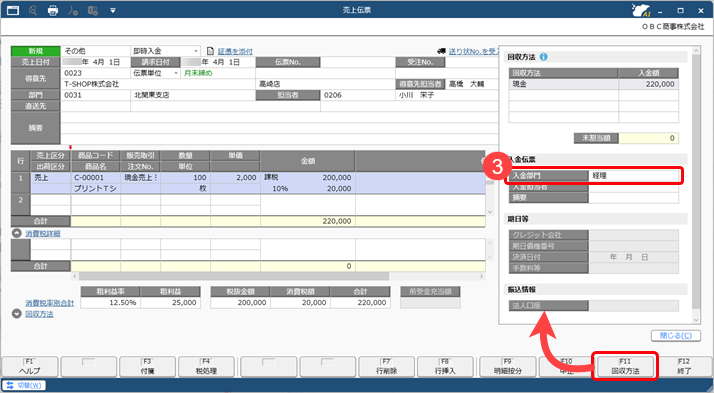Screen dimensions: 714x393
Task: Click the プリントTシ product name cell
Action: (96, 189)
